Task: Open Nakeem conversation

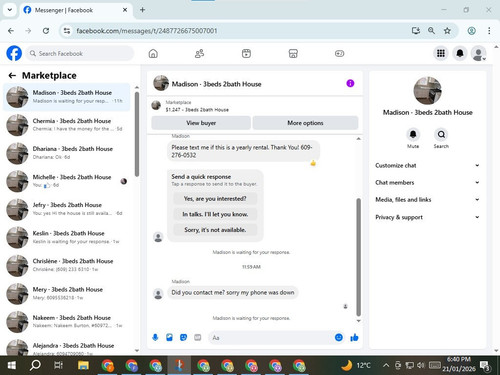Action: [x=67, y=321]
